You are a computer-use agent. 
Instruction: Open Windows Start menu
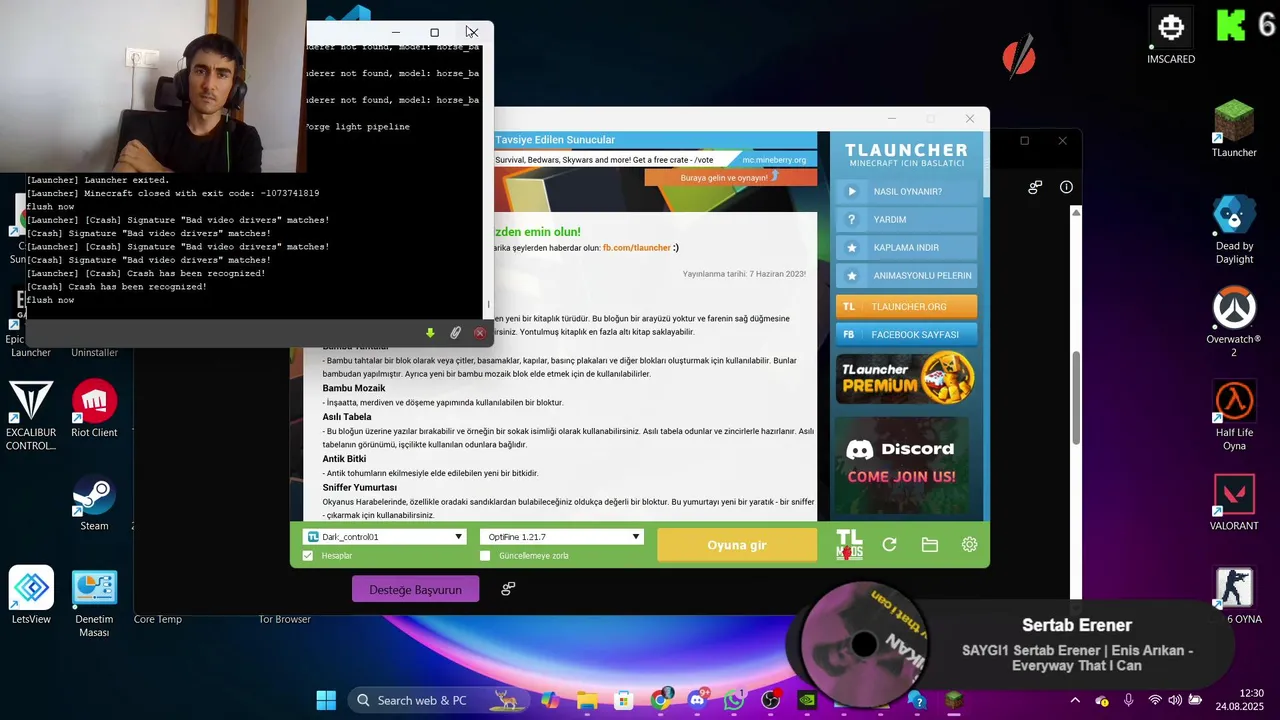326,700
